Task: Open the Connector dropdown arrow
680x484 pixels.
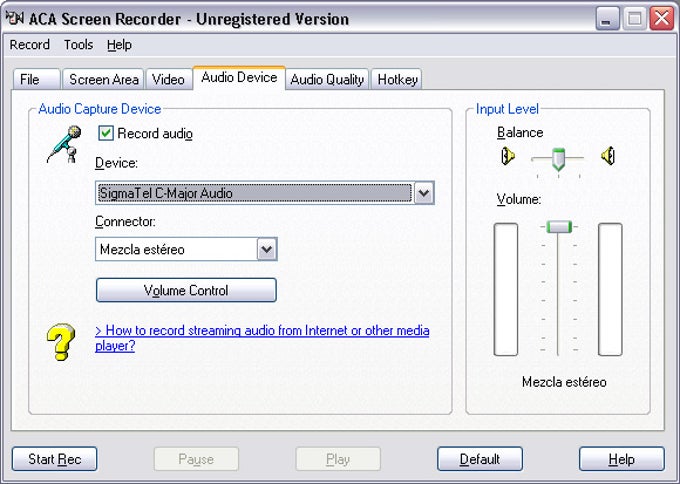Action: pyautogui.click(x=266, y=249)
